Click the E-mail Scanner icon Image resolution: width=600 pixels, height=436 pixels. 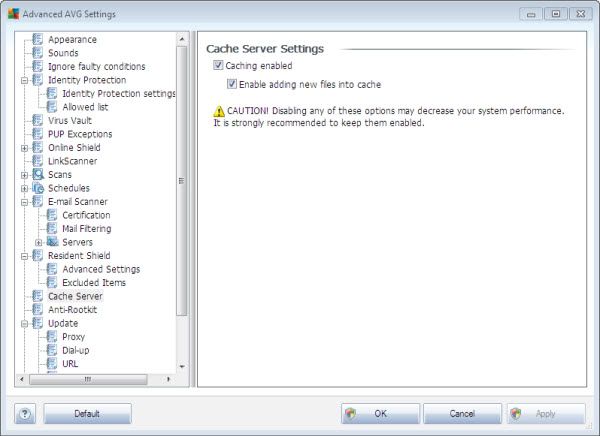[38, 201]
